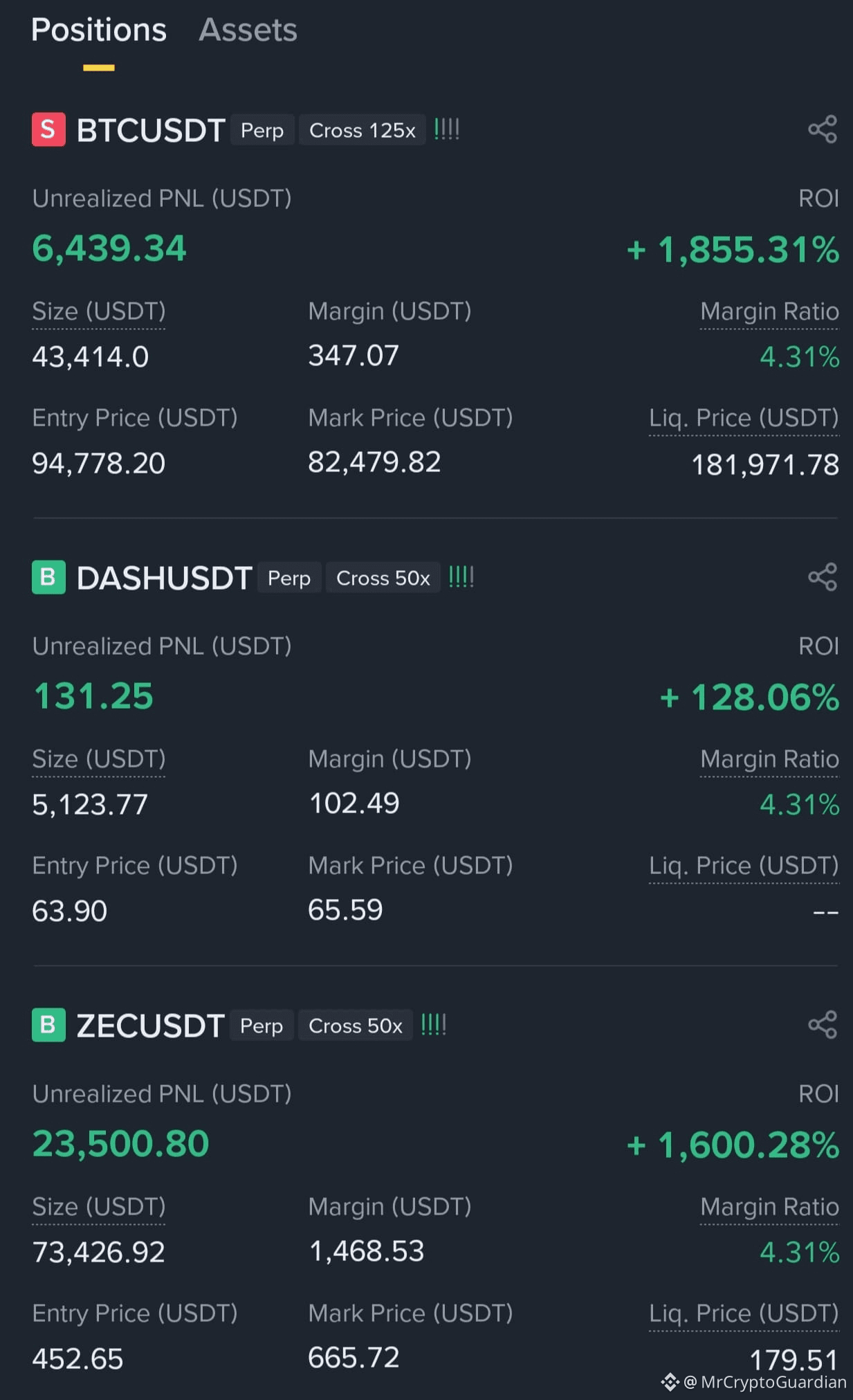
Task: Tap the red S badge beside BTCUSDT
Action: [x=48, y=129]
